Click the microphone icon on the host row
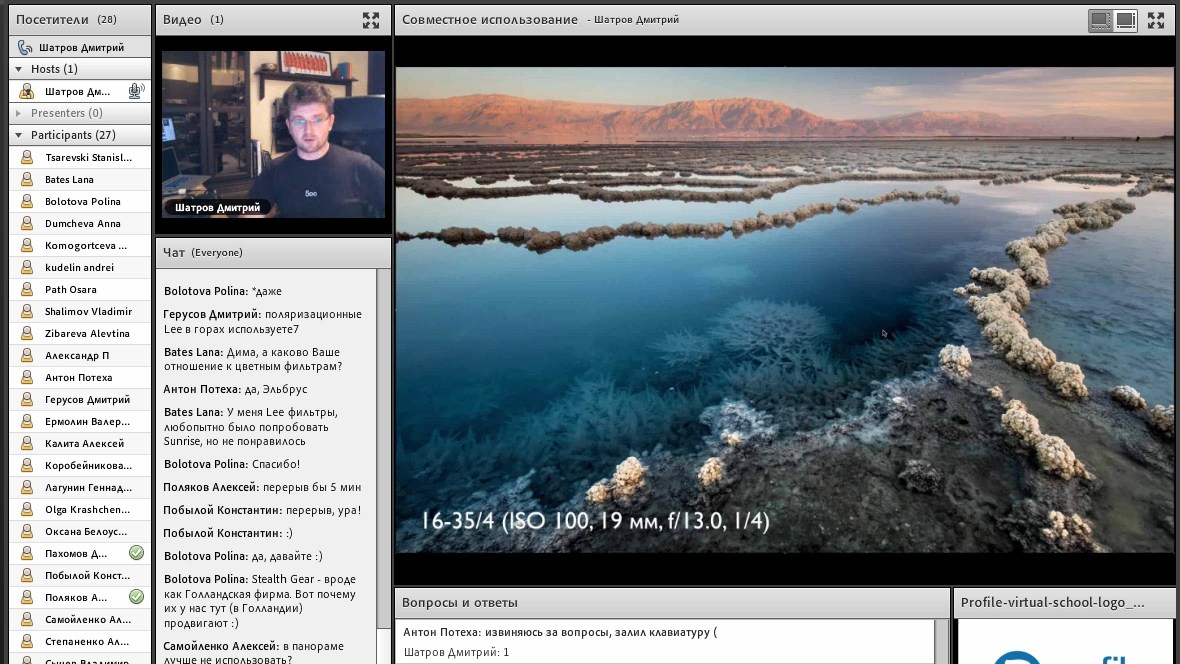 click(135, 91)
